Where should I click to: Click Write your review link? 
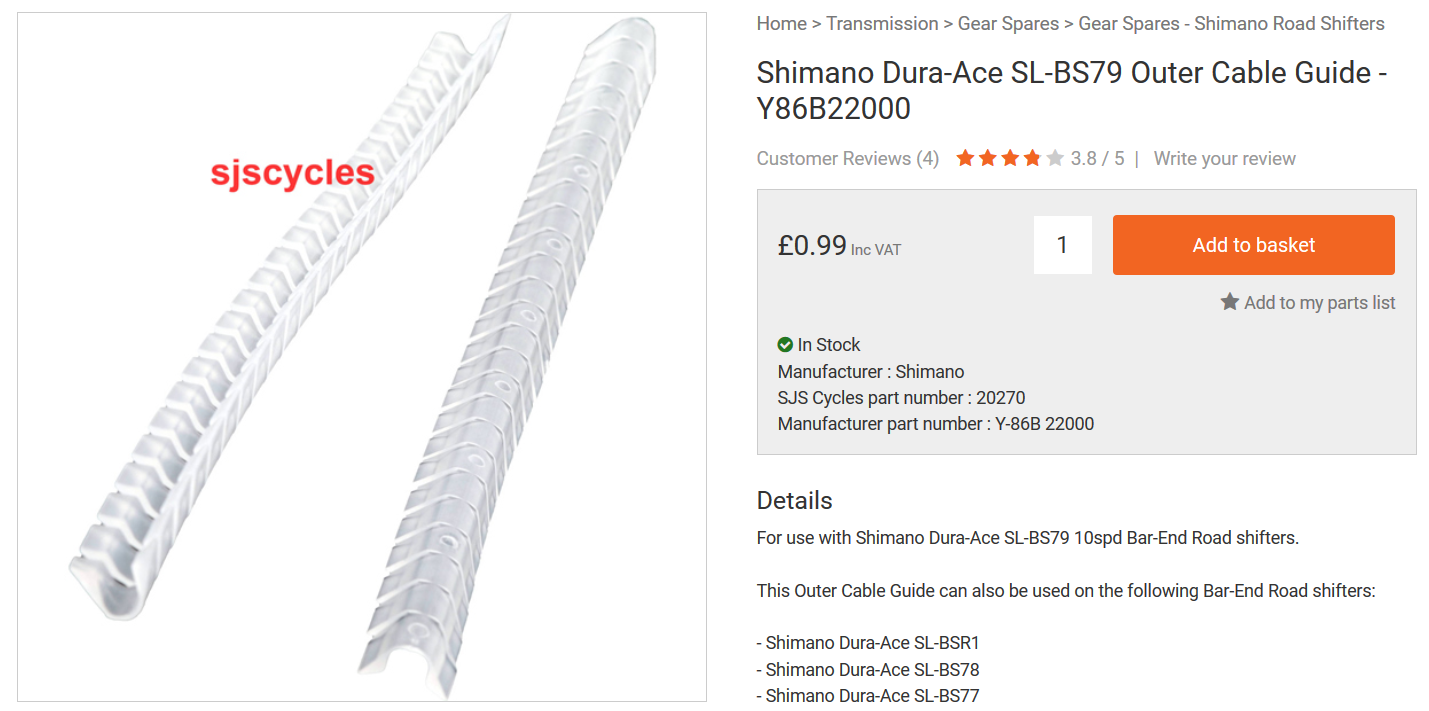[1224, 158]
